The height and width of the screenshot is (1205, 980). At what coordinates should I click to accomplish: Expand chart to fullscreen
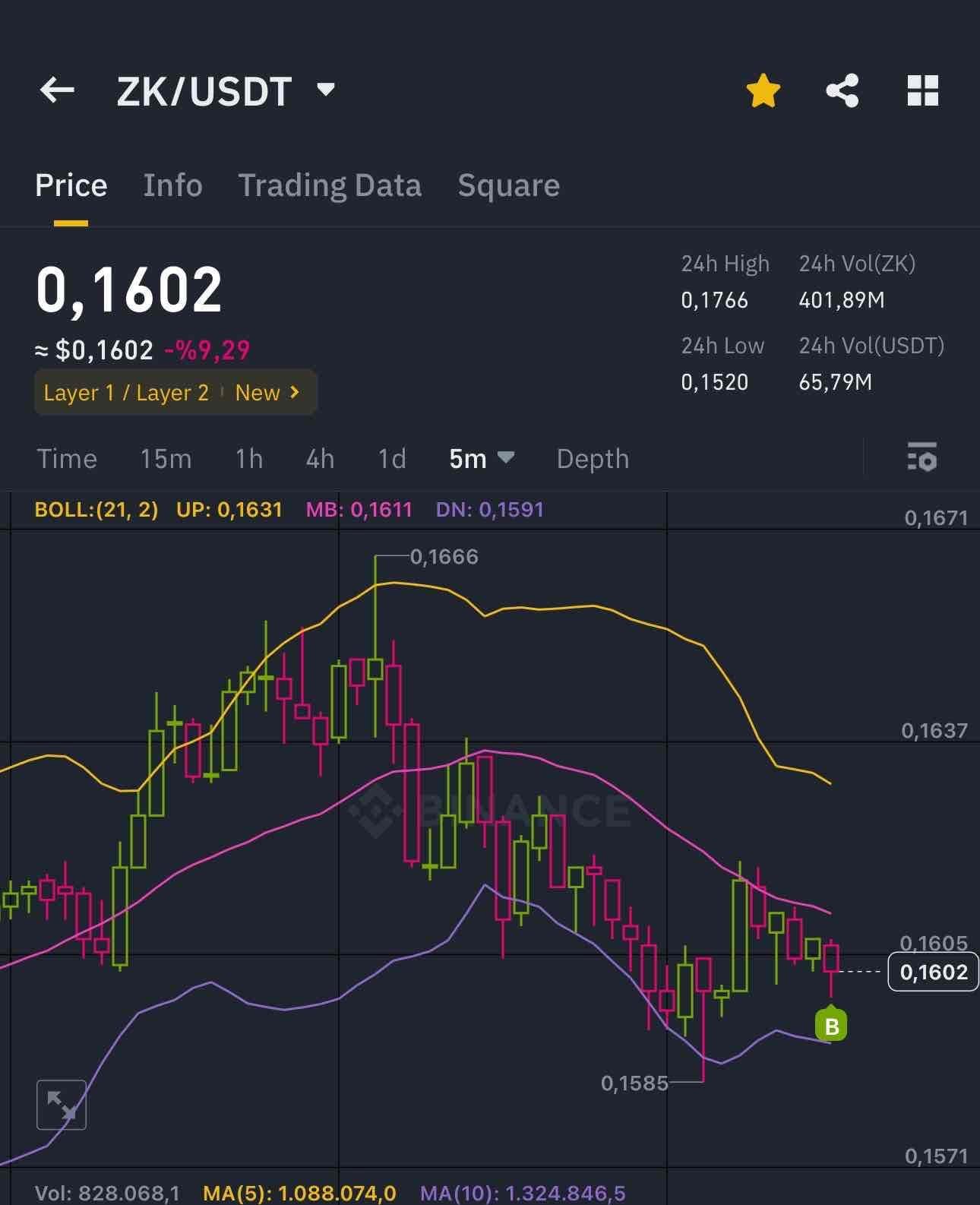point(62,1105)
